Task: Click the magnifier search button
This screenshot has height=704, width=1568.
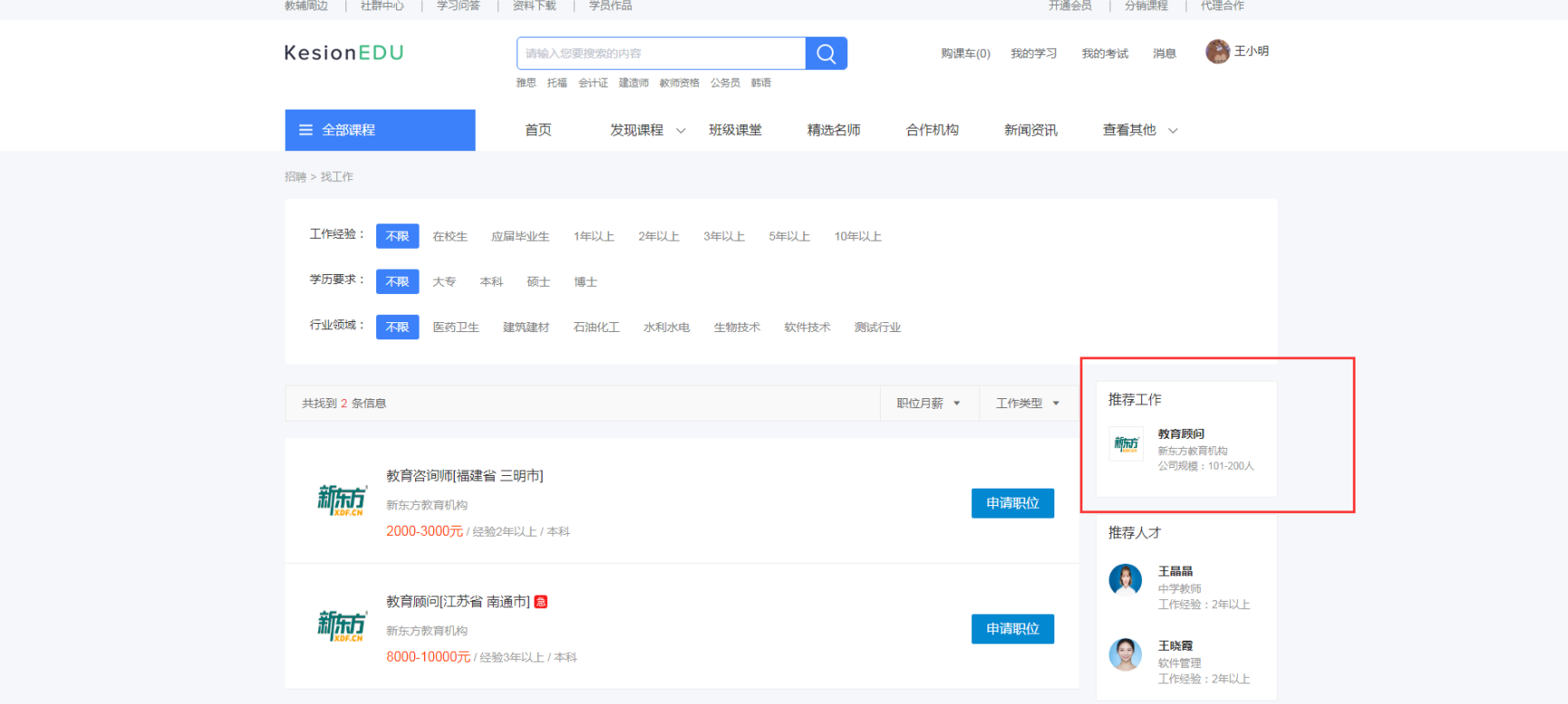Action: 826,53
